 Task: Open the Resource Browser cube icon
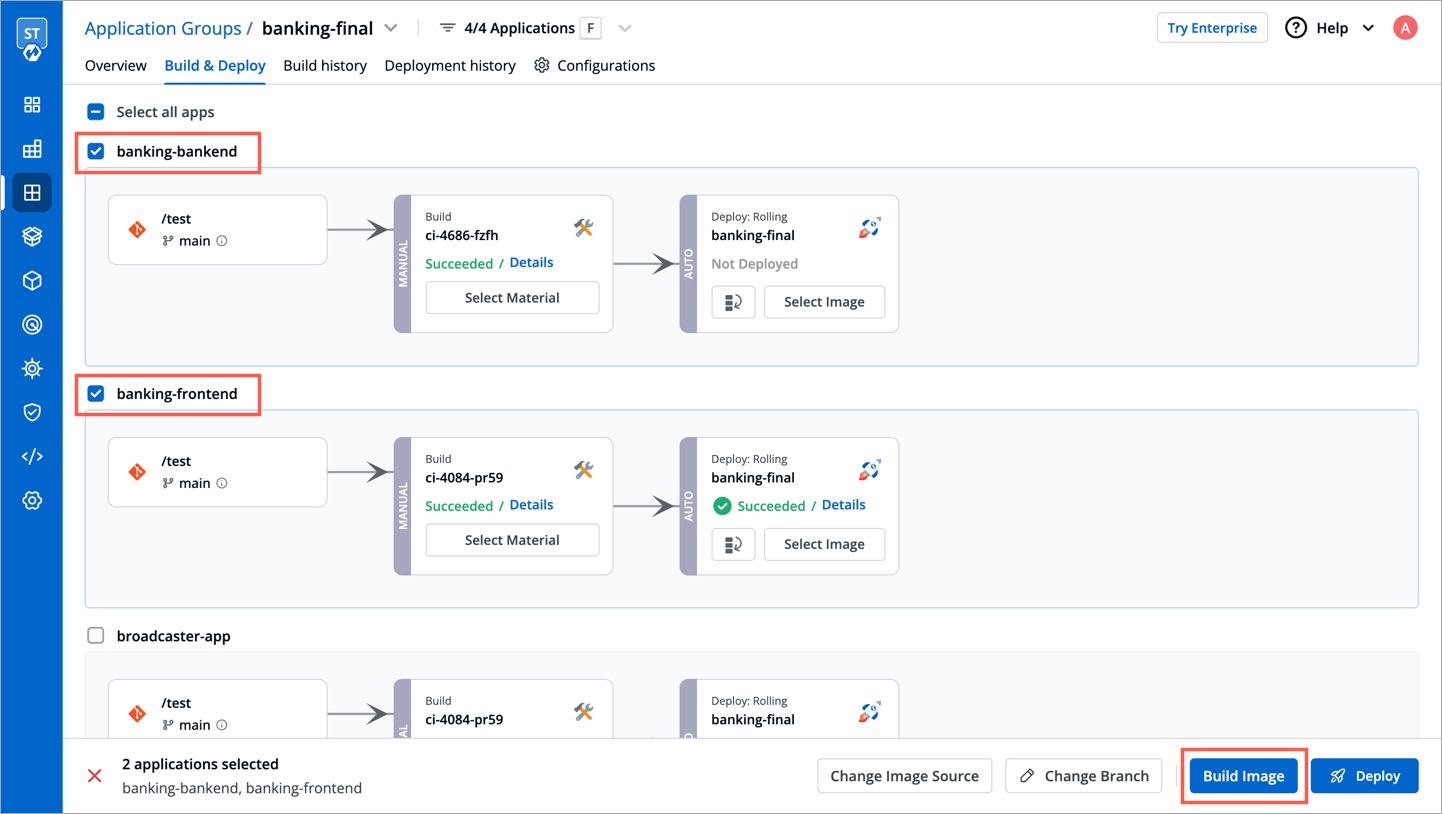[32, 280]
